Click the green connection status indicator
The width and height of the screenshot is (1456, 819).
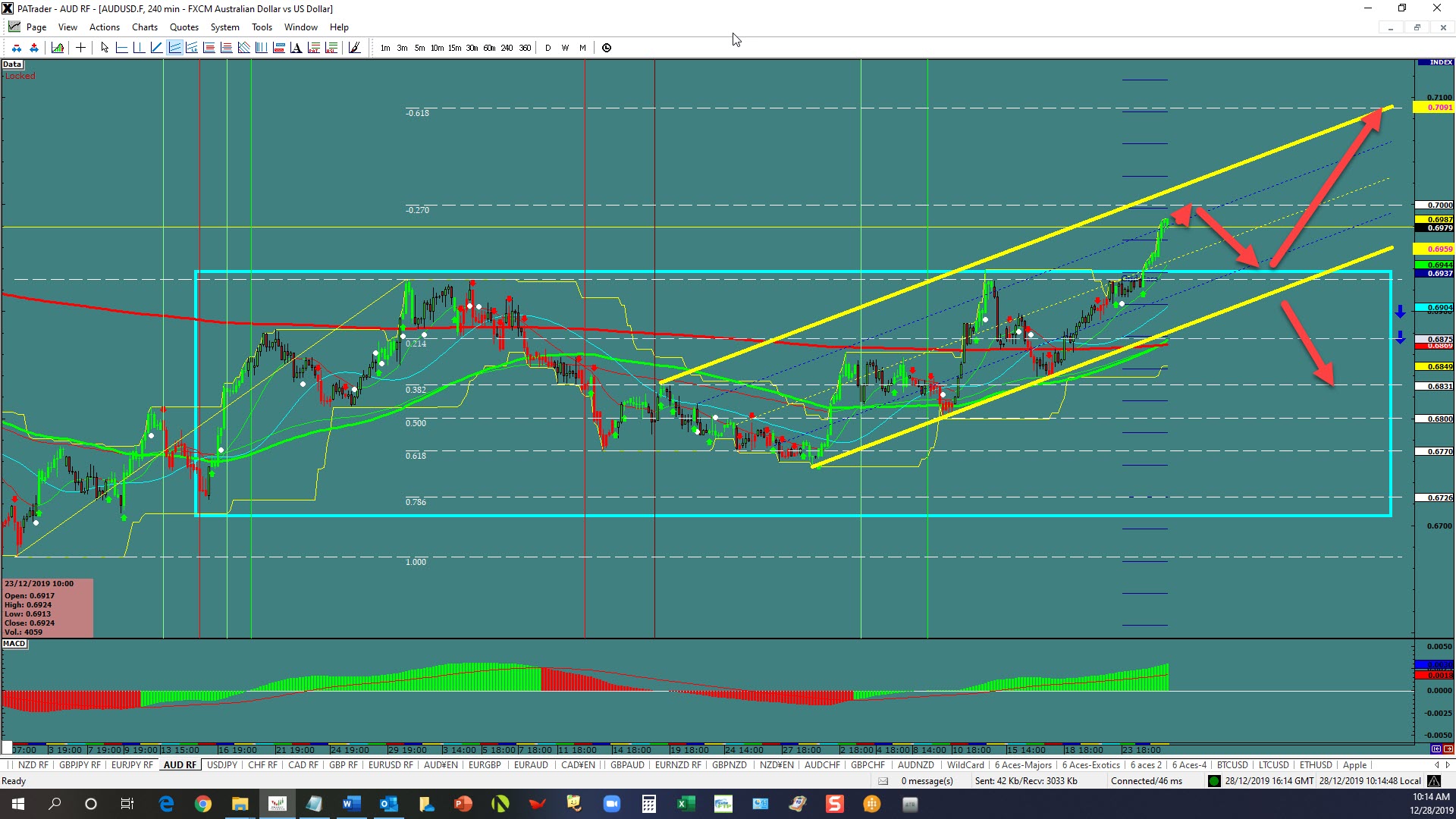(x=1214, y=781)
